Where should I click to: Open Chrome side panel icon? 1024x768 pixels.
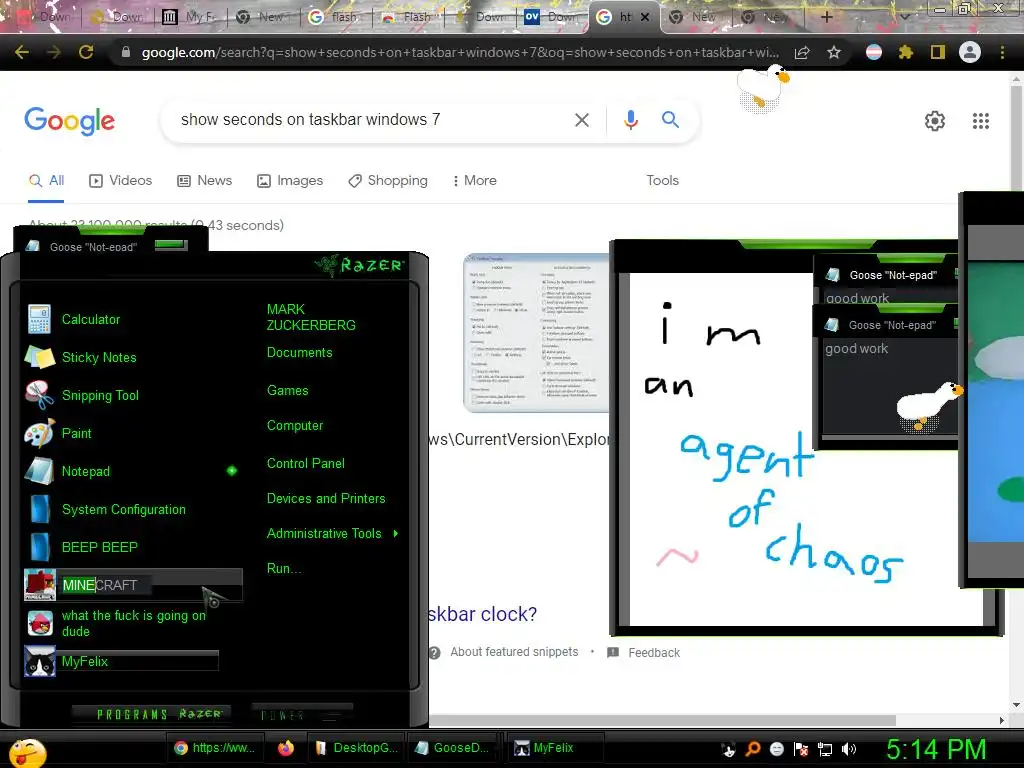pos(938,52)
